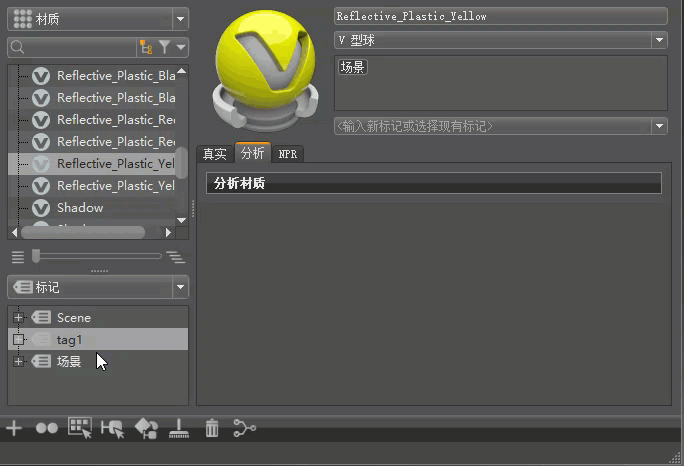The width and height of the screenshot is (684, 466).
Task: Click the tag icon of Scene entry
Action: [x=41, y=317]
